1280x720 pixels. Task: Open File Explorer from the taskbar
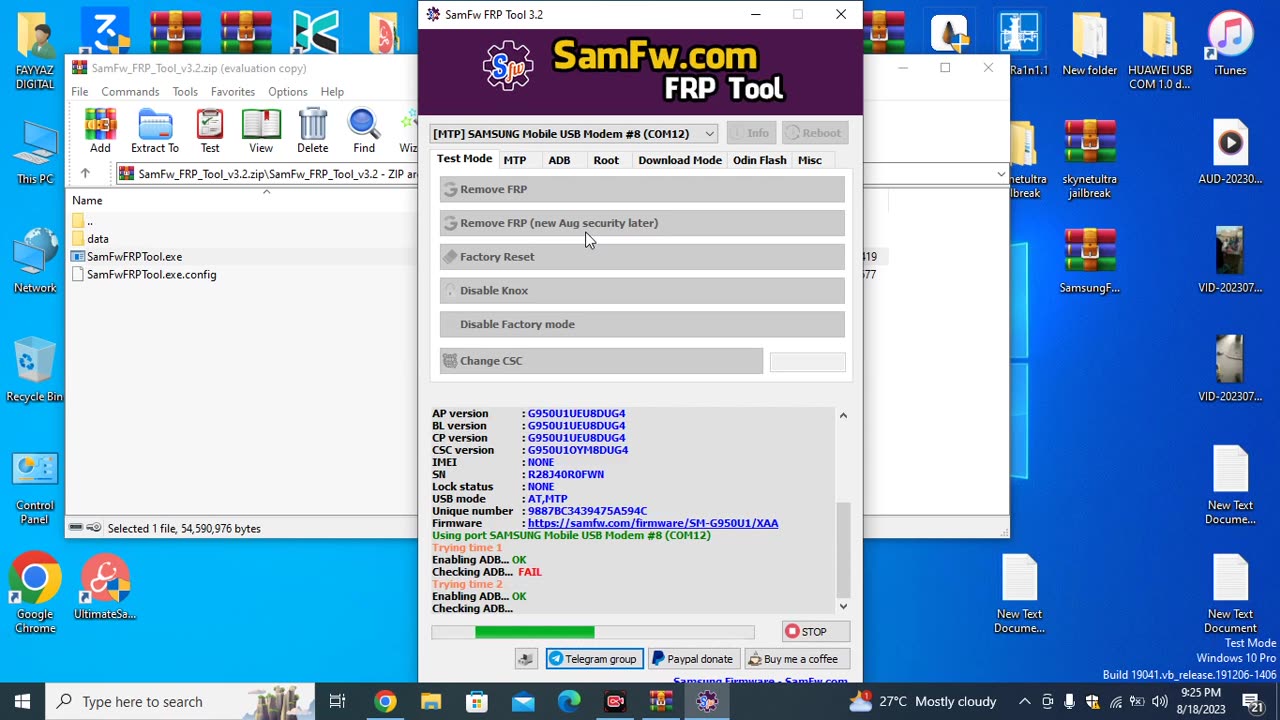point(431,702)
